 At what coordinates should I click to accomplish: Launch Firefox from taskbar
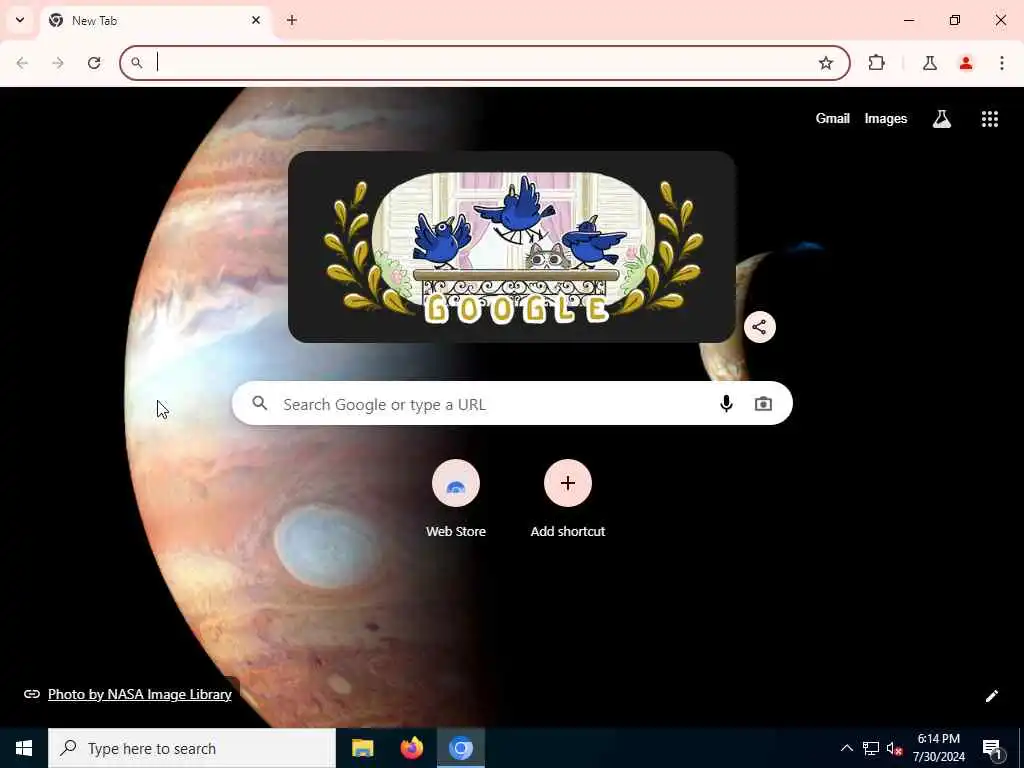(x=411, y=748)
